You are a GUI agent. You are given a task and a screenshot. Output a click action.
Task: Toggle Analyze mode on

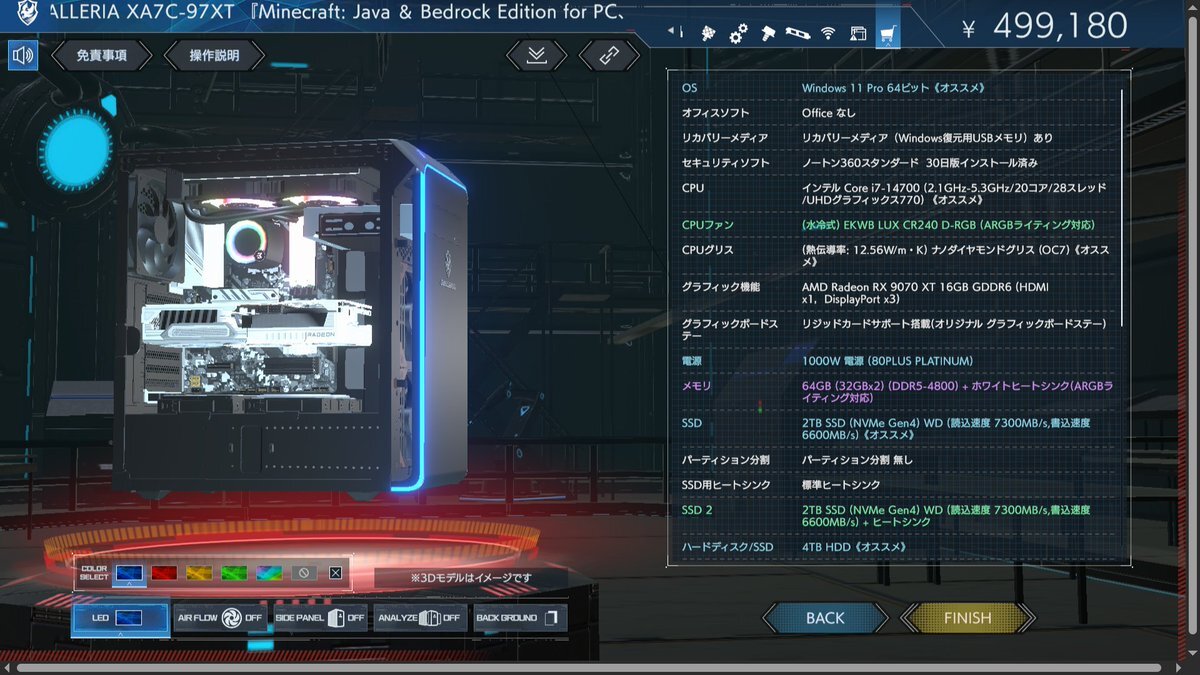(x=420, y=618)
